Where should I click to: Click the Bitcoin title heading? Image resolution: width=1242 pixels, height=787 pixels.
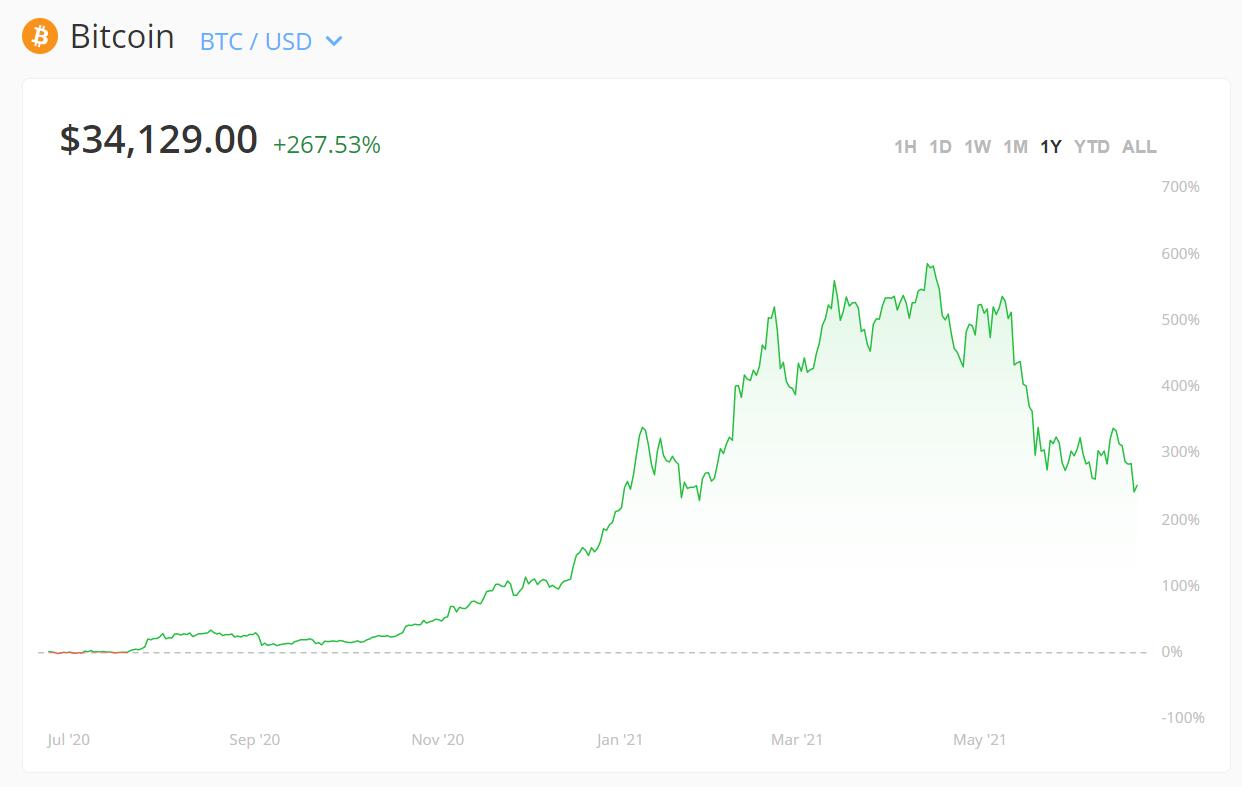pyautogui.click(x=122, y=37)
